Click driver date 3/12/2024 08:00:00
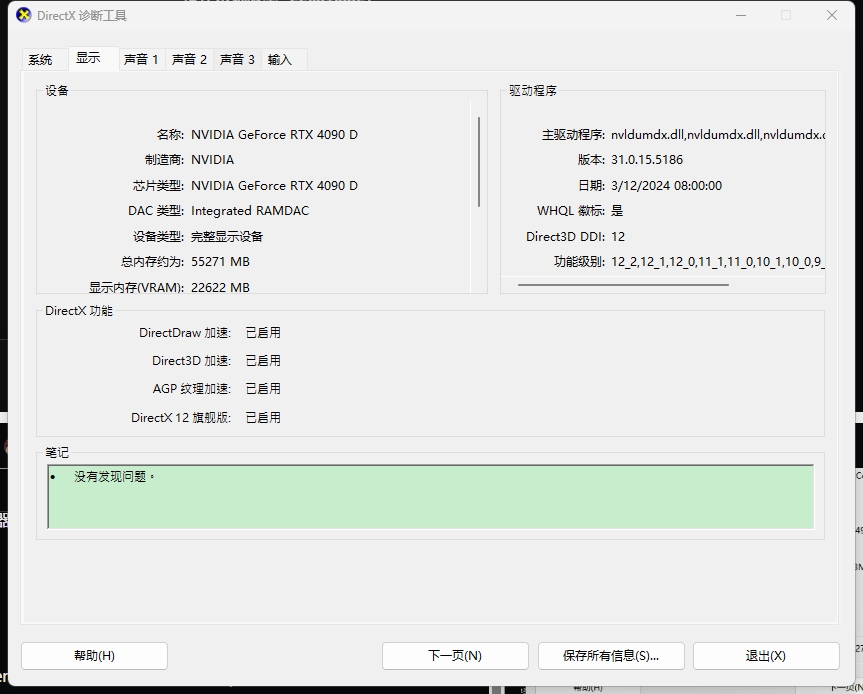863x694 pixels. point(667,185)
